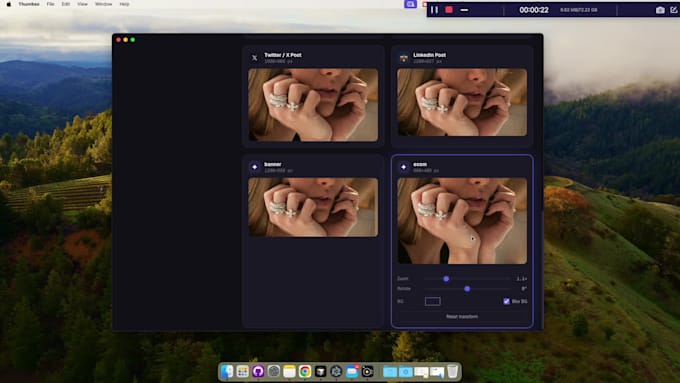Open Finder from the Dock

227,371
